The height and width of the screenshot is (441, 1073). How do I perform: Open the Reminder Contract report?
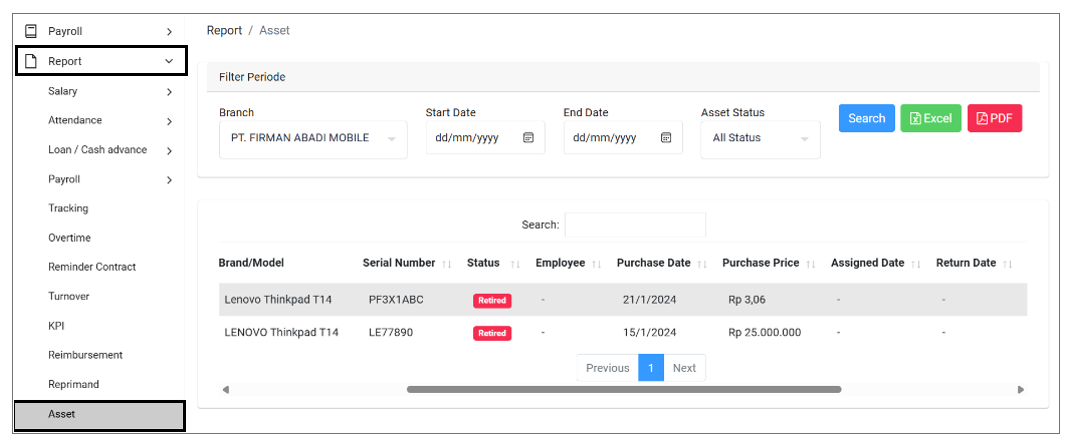(x=92, y=267)
